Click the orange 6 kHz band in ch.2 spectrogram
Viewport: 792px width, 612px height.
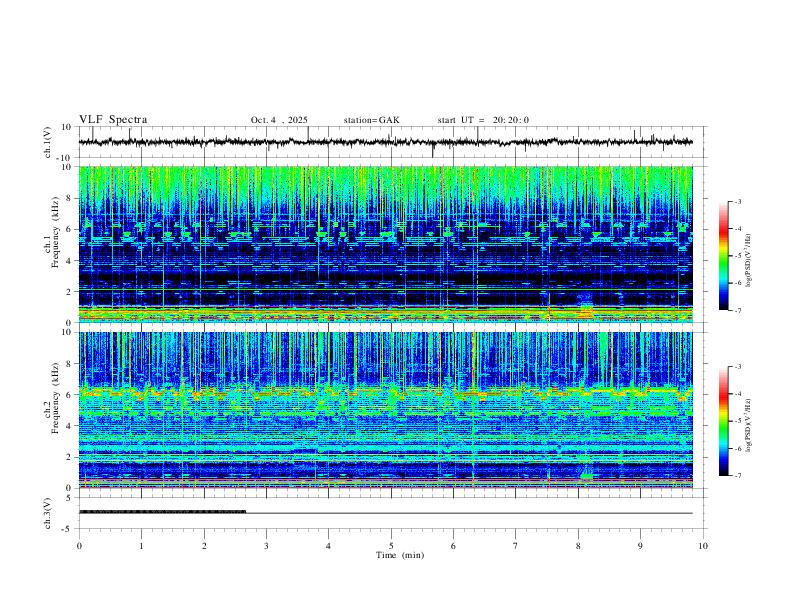tap(385, 391)
